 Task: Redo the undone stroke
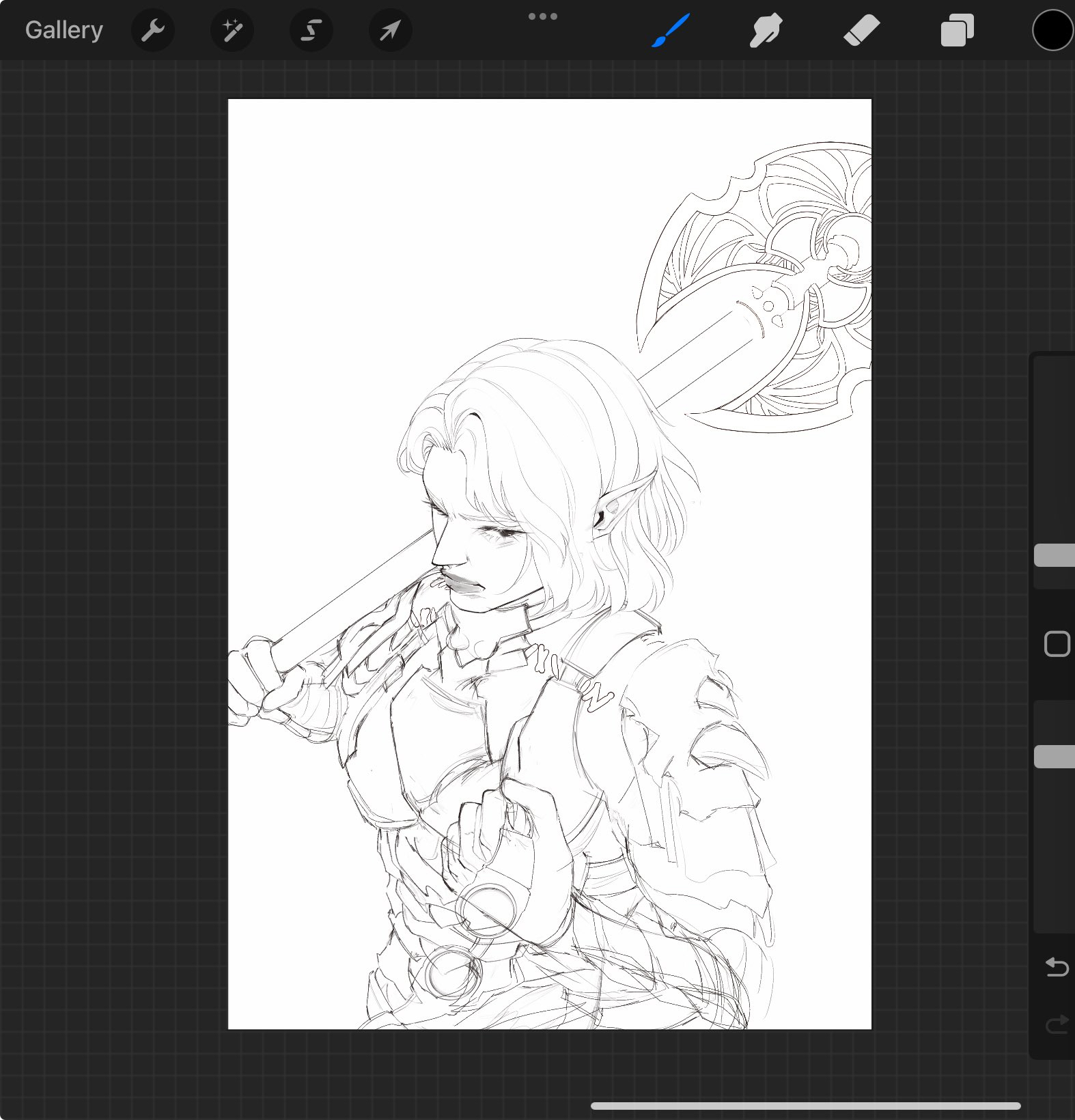pos(1057,1024)
